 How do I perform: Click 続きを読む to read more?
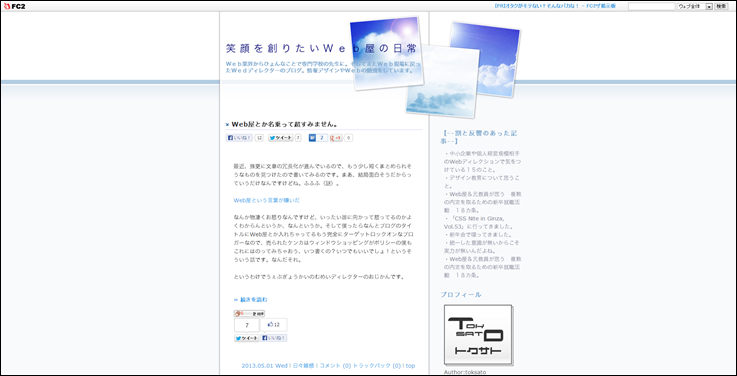pos(253,299)
